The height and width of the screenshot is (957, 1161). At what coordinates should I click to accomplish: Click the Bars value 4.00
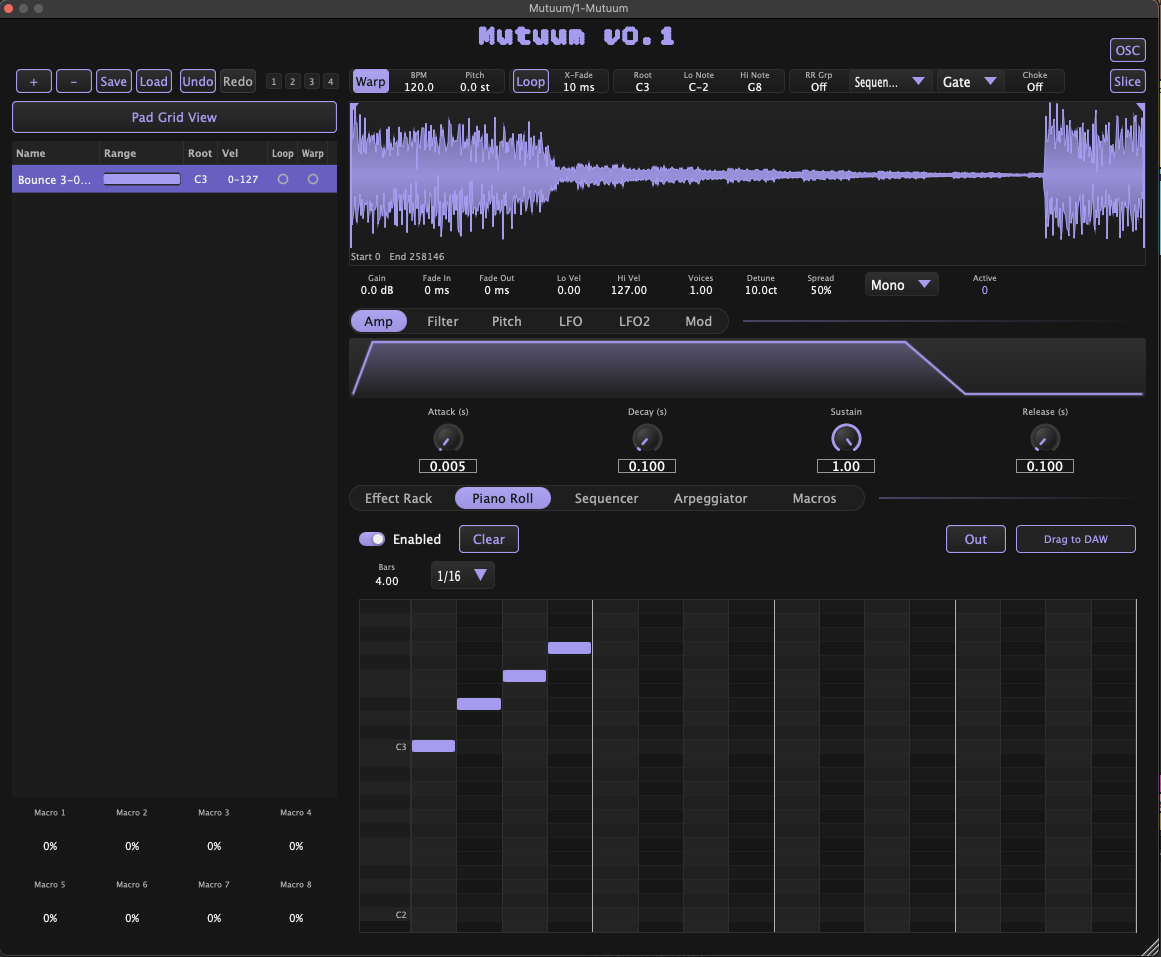387,581
